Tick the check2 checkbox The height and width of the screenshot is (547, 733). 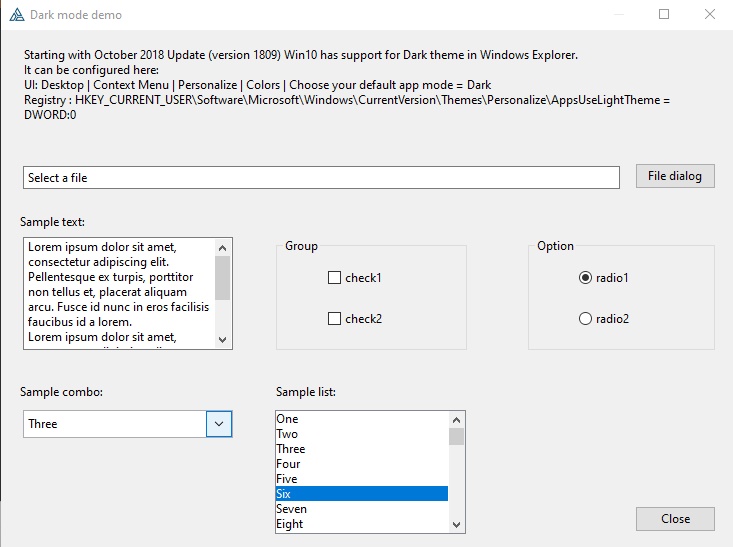coord(335,319)
